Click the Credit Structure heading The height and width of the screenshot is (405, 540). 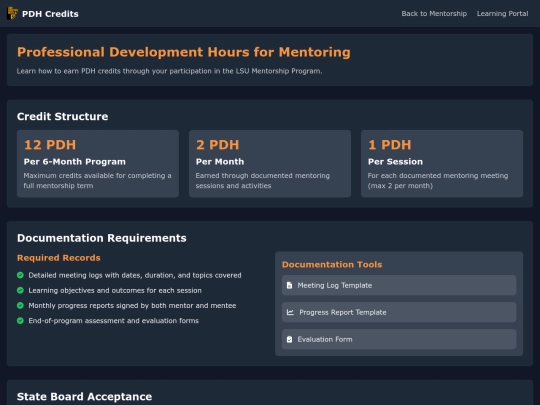click(x=62, y=116)
